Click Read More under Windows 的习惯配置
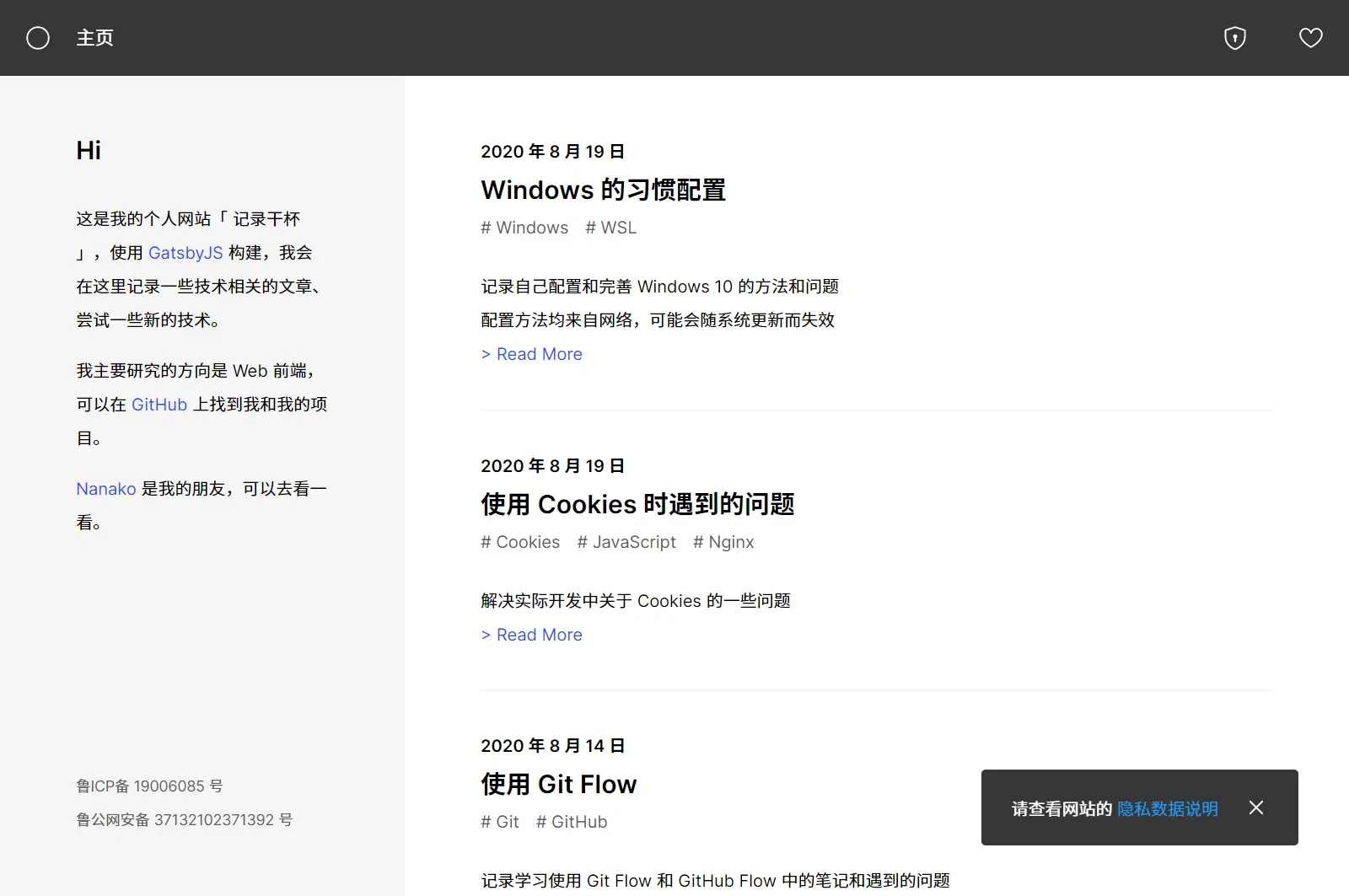The width and height of the screenshot is (1349, 896). click(x=531, y=353)
